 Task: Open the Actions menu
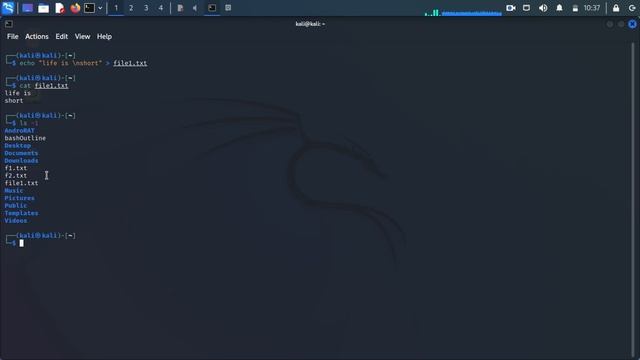click(37, 37)
